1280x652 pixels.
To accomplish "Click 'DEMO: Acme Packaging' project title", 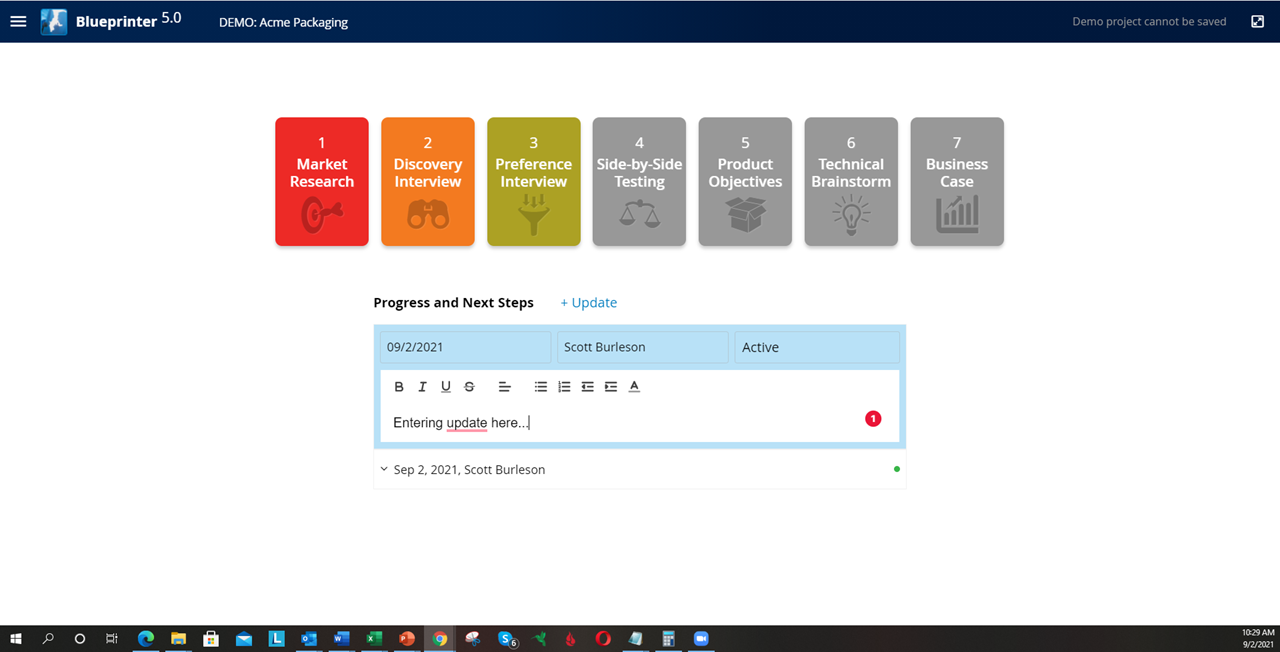I will pos(284,22).
